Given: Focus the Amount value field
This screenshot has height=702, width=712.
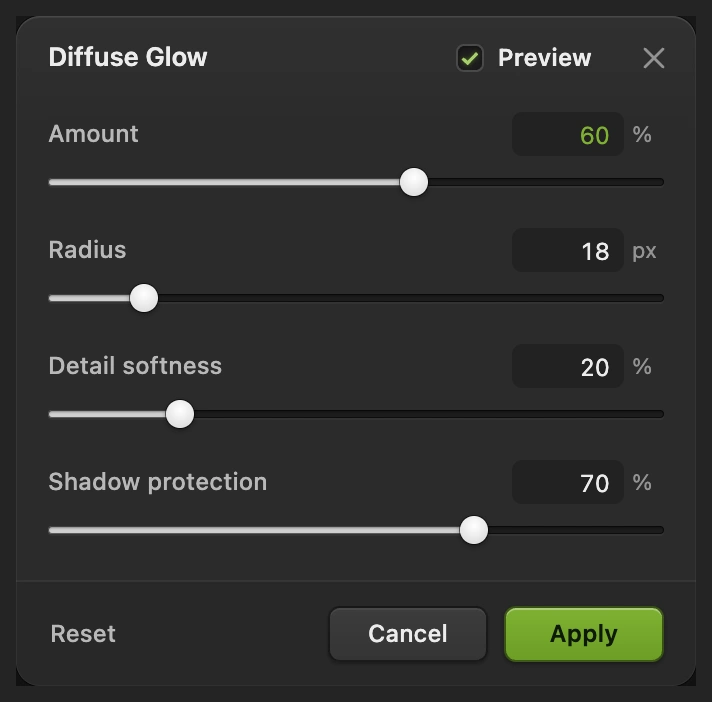Looking at the screenshot, I should point(568,134).
